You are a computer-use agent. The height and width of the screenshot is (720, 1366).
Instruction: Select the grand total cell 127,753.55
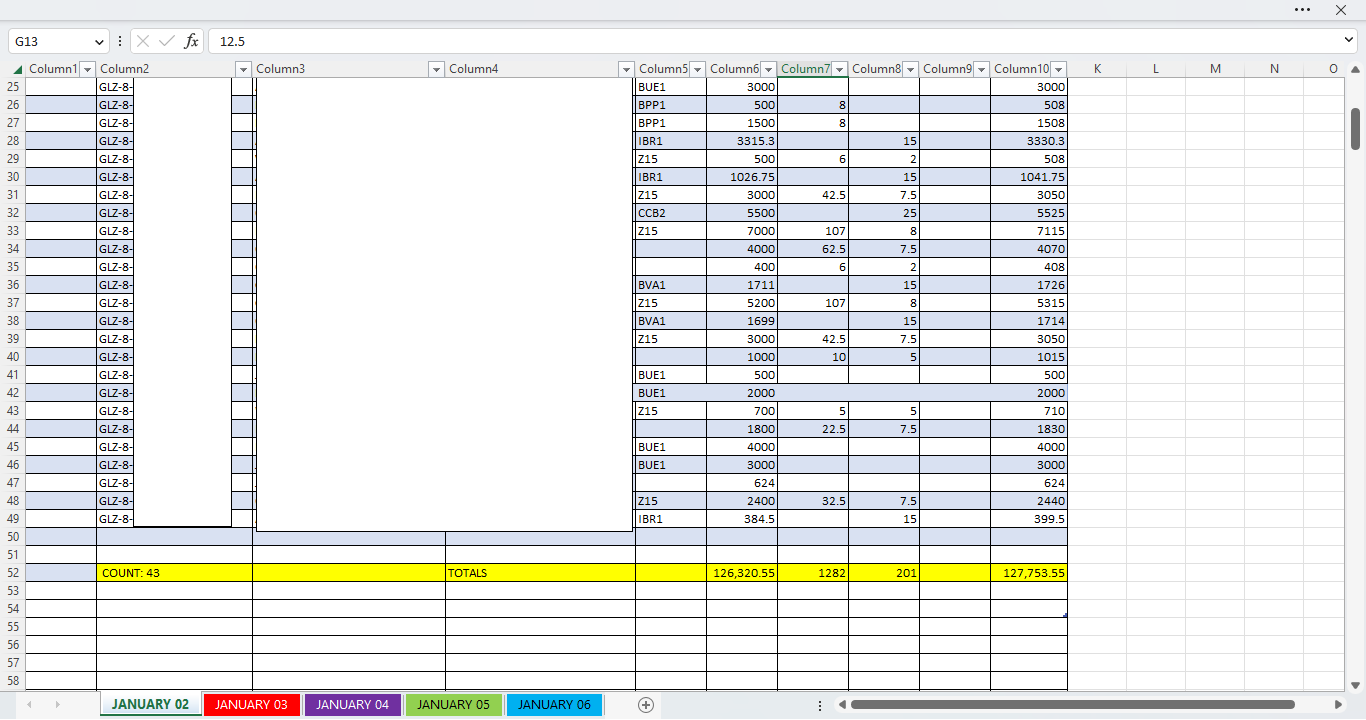tap(1029, 573)
